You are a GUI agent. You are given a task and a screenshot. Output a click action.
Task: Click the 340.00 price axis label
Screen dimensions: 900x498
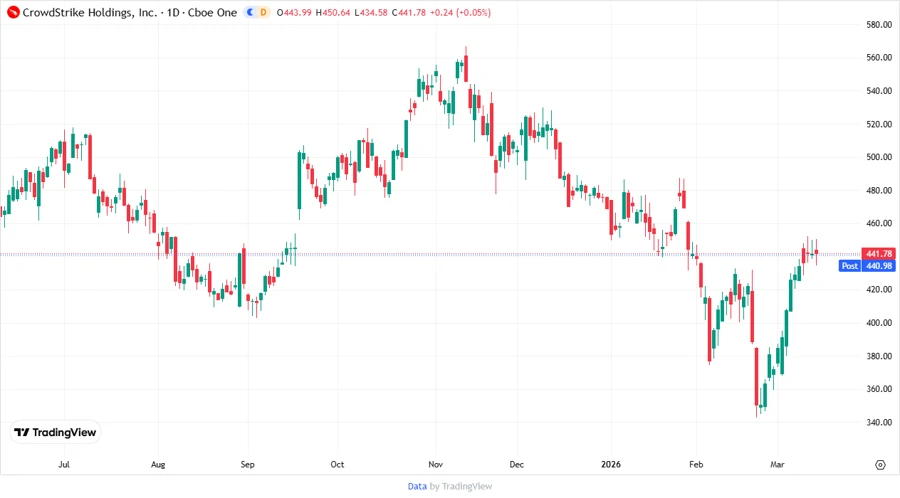[879, 422]
